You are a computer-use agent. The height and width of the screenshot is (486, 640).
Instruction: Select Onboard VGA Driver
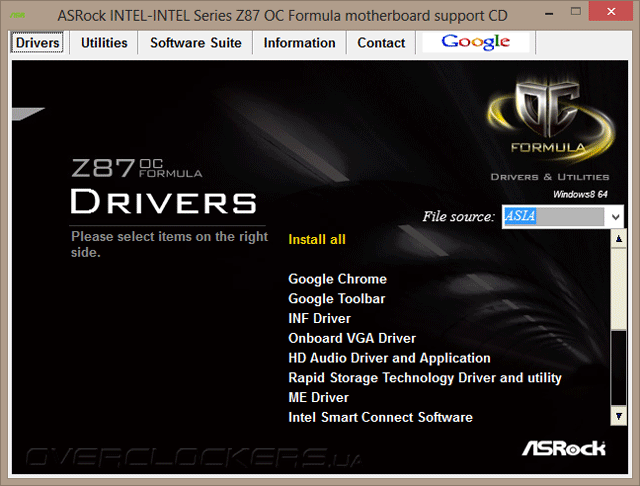pyautogui.click(x=352, y=338)
